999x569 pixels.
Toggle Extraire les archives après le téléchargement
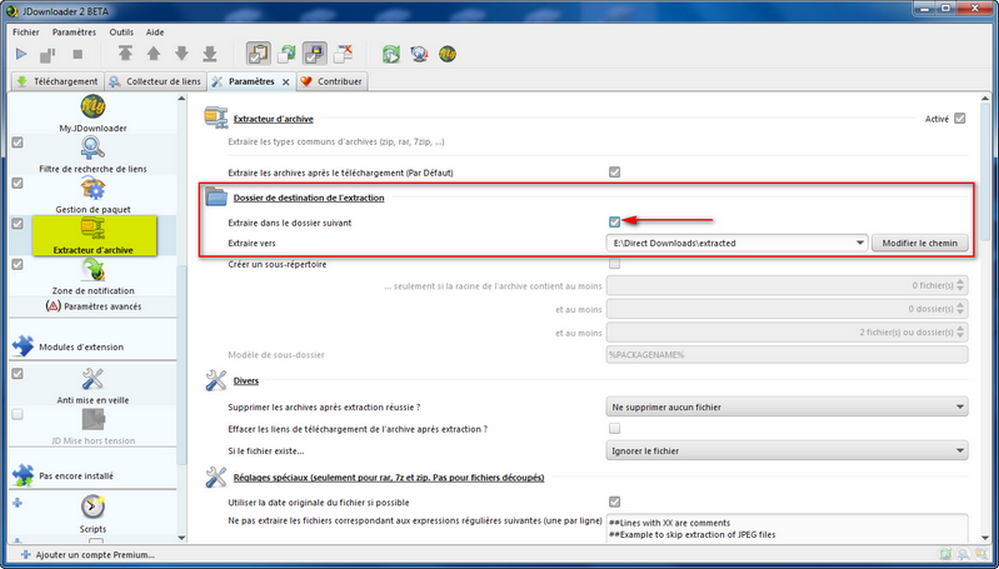(x=614, y=172)
